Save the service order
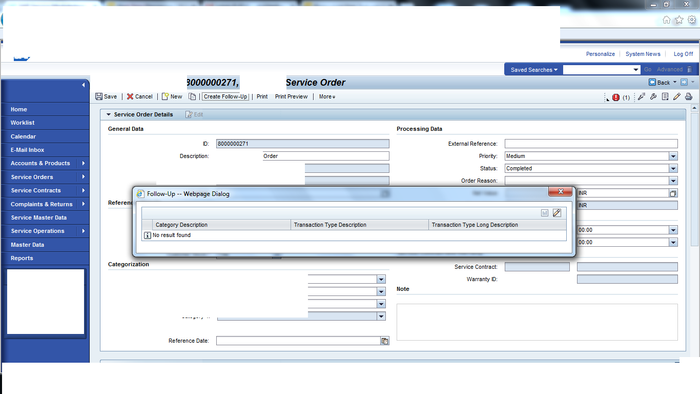 point(106,96)
